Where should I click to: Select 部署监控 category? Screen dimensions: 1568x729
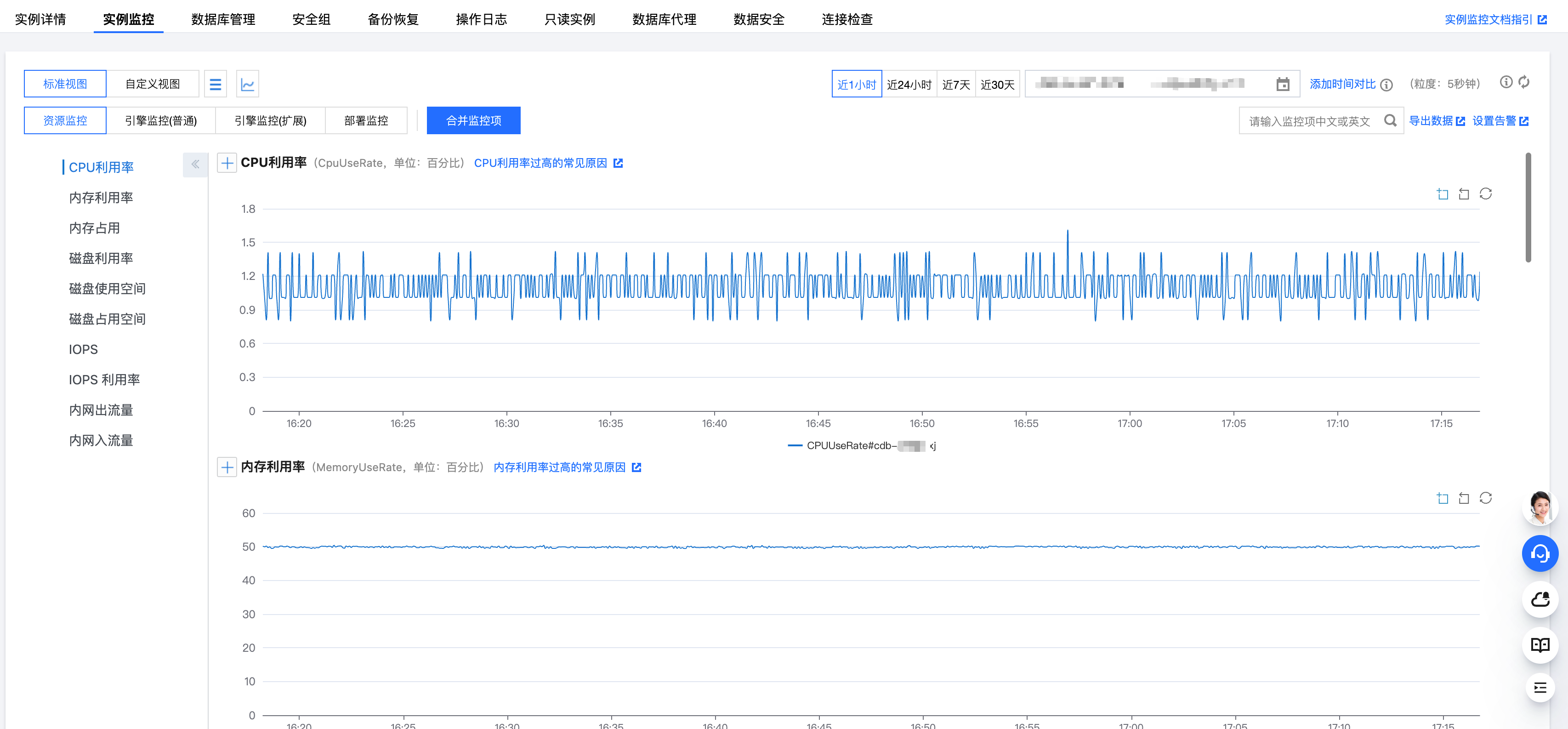tap(366, 120)
